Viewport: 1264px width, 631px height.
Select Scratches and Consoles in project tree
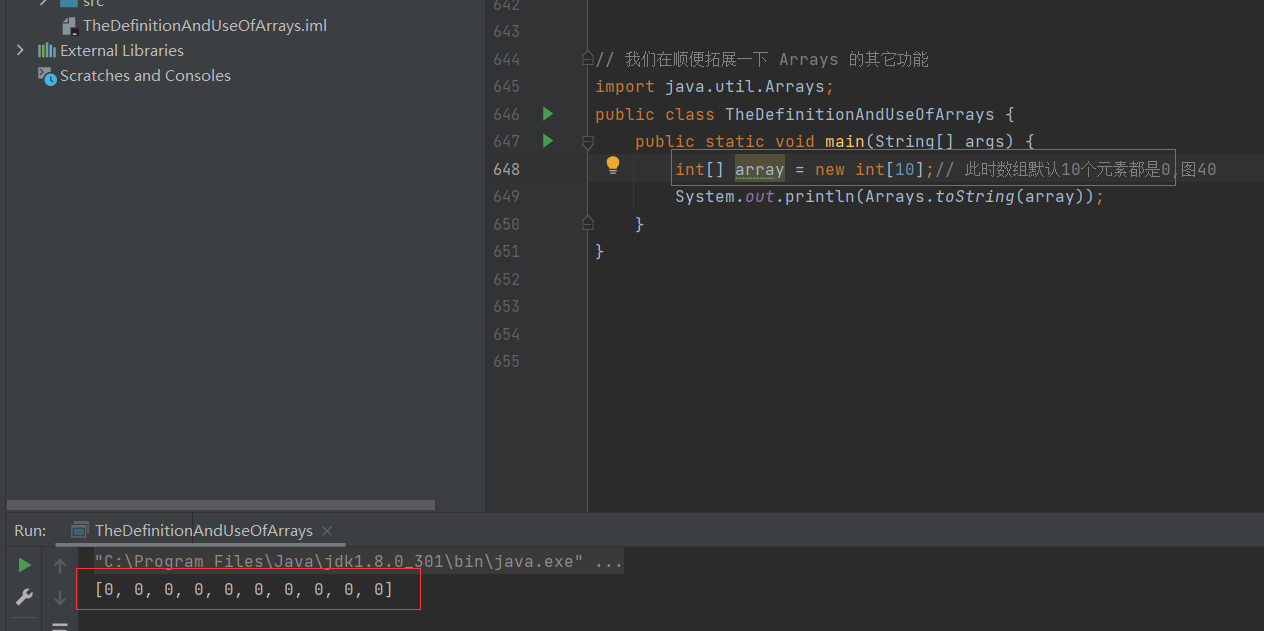click(x=145, y=75)
